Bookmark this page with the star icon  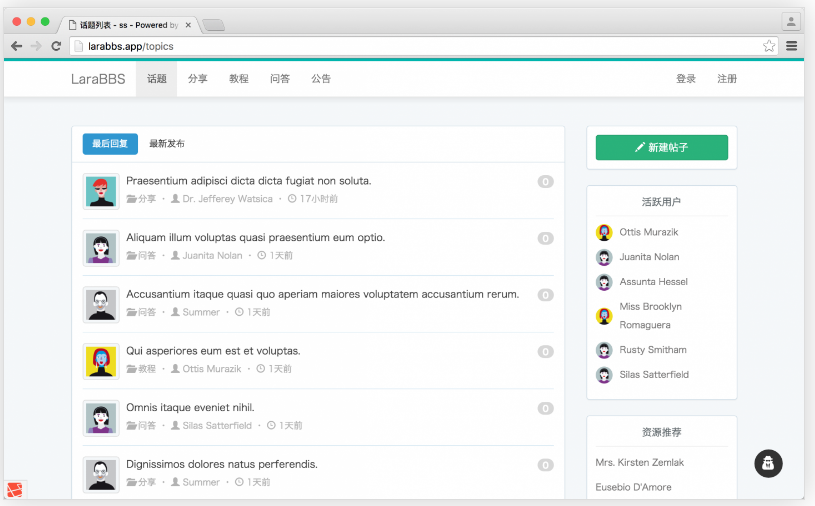pos(769,46)
